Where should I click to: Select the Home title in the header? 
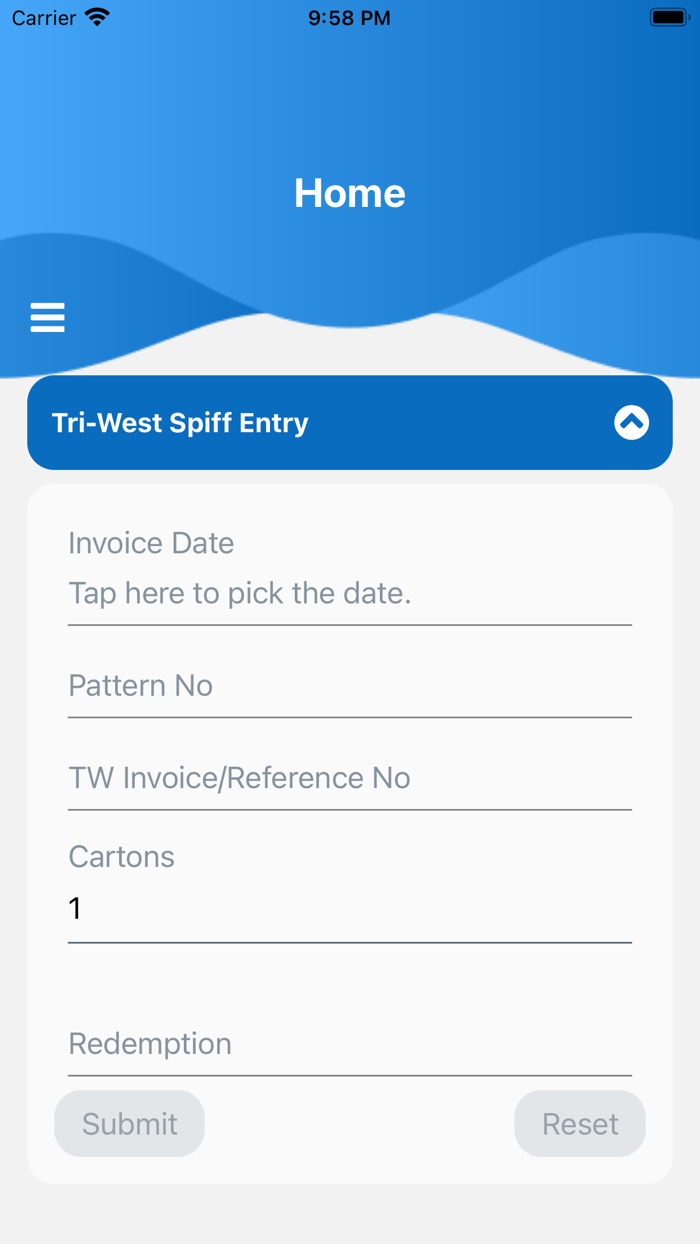(349, 192)
